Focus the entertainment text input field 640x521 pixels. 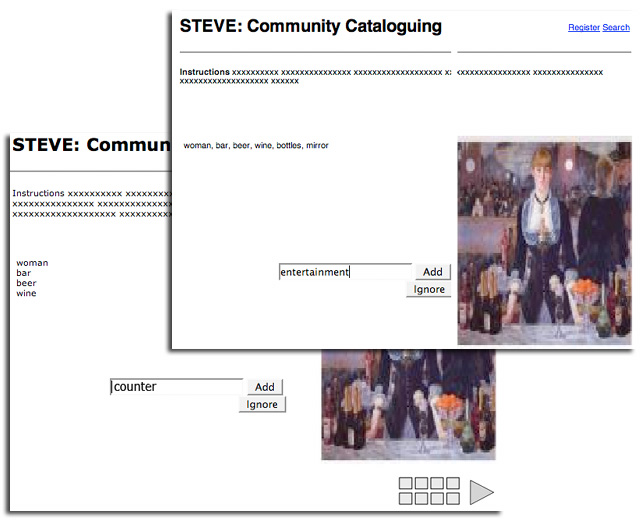click(345, 272)
